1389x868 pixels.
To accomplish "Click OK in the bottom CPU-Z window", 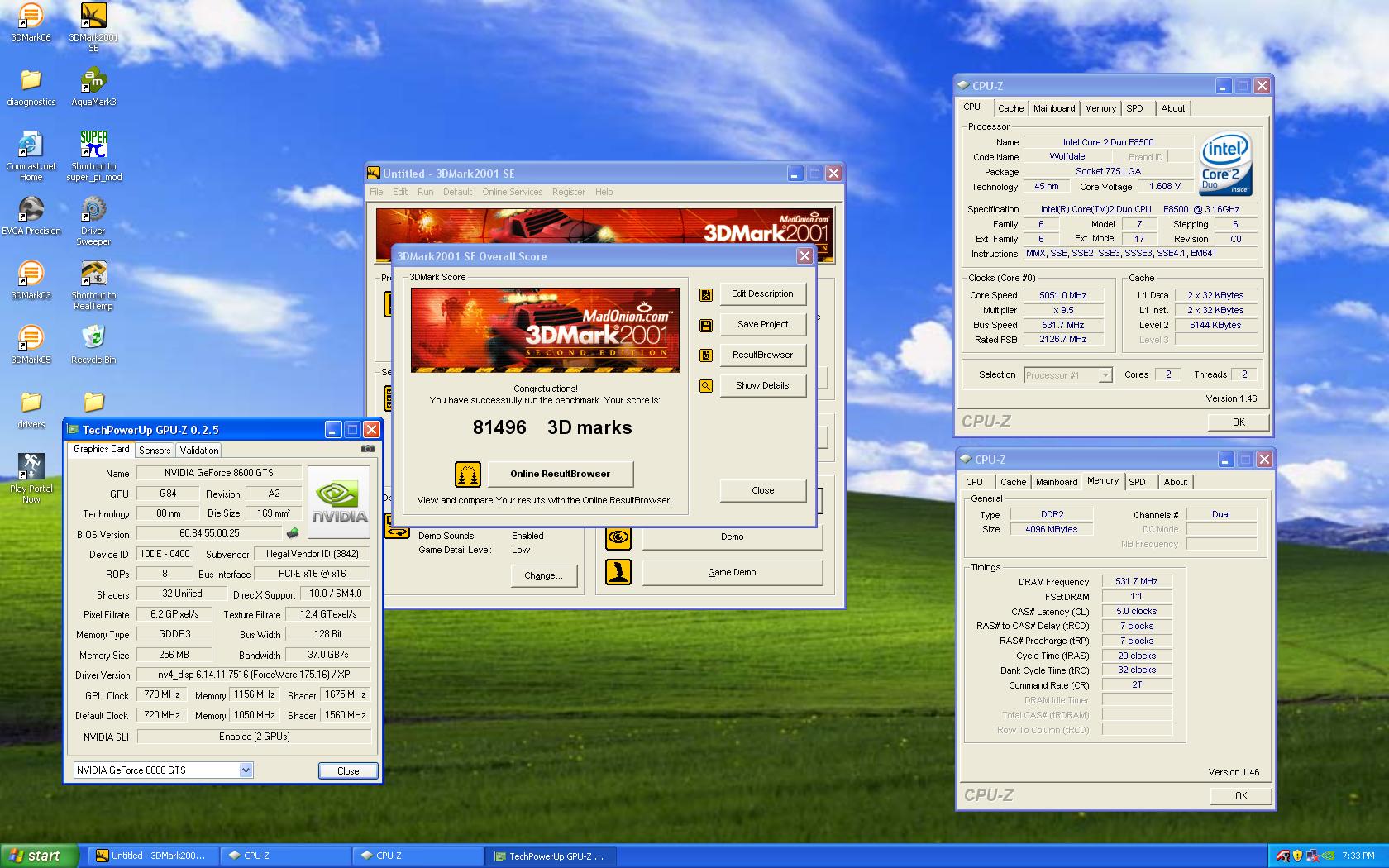I will (1241, 796).
